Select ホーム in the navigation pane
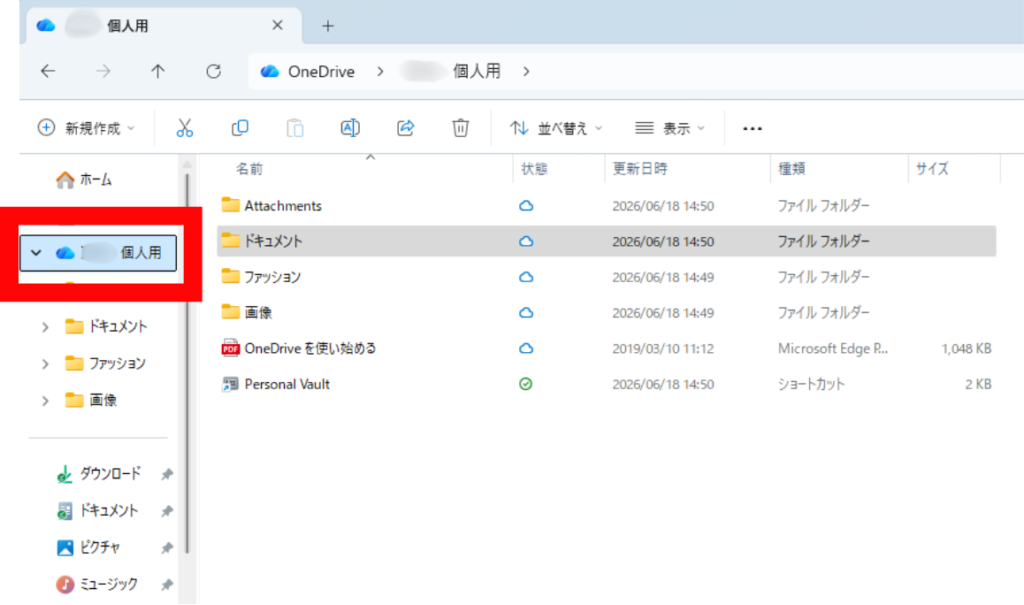1024x605 pixels. click(x=84, y=179)
